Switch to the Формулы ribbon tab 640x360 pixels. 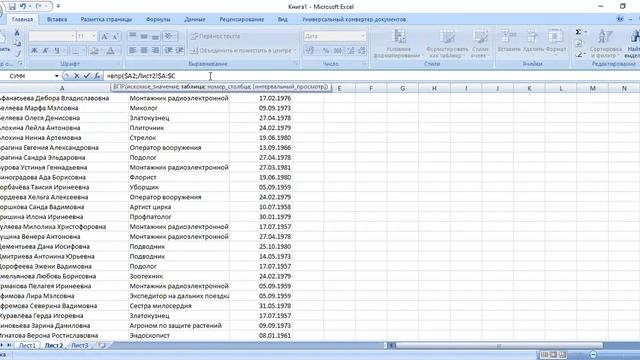tap(158, 19)
